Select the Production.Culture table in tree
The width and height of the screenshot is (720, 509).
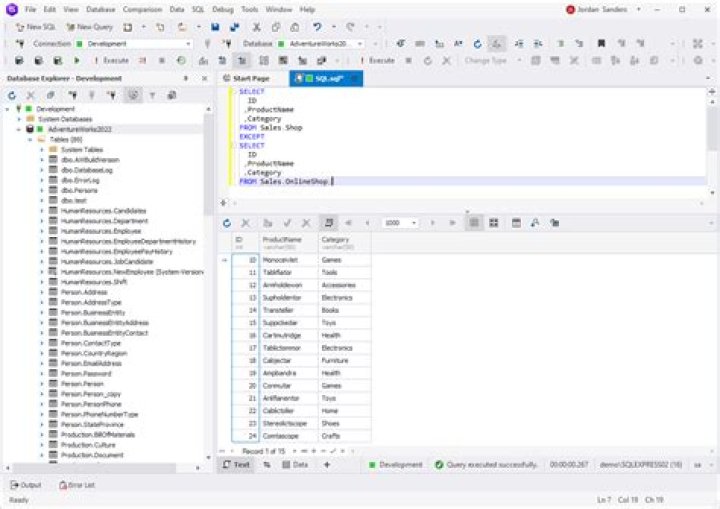(x=88, y=445)
